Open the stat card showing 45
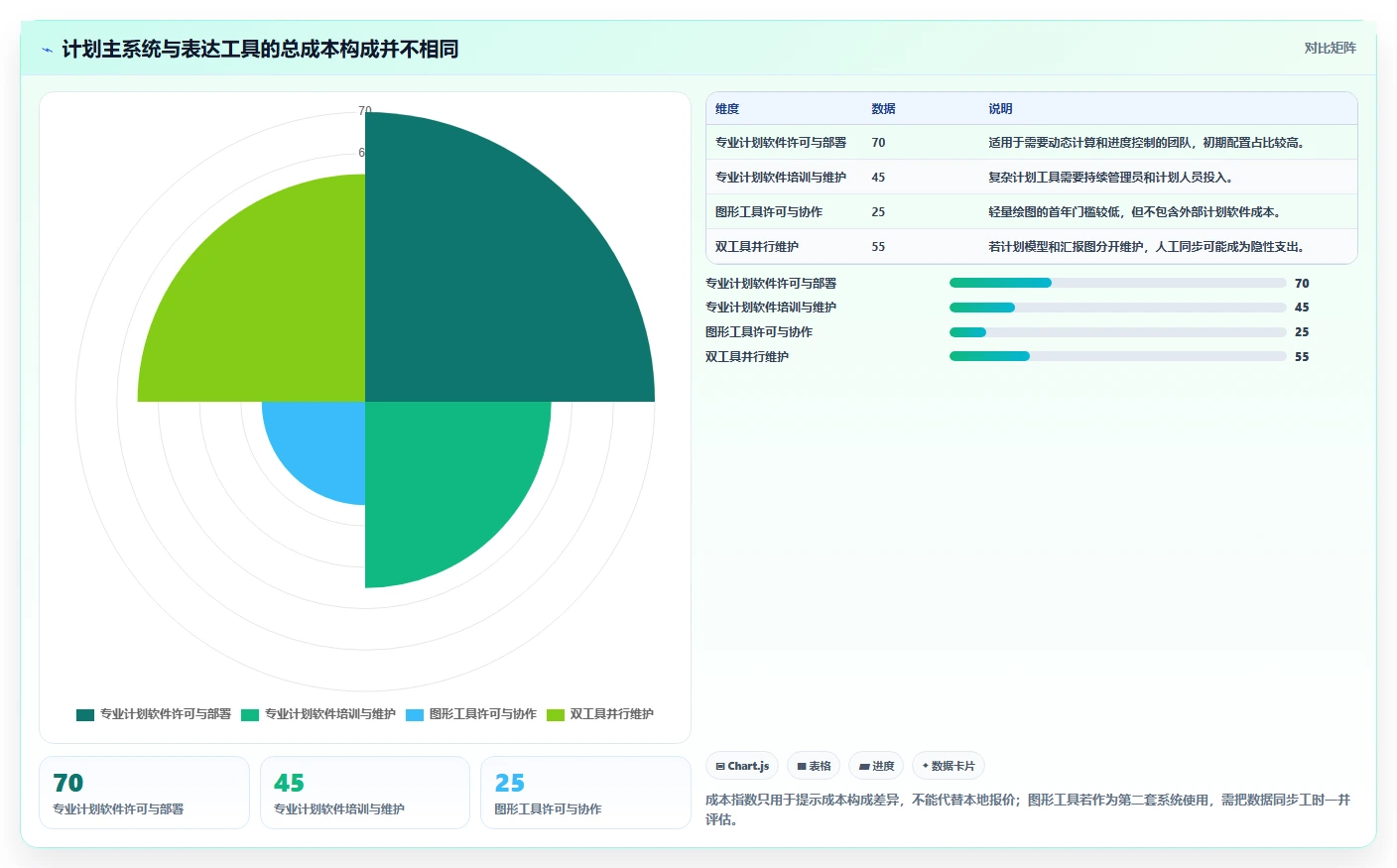The image size is (1397, 868). pyautogui.click(x=365, y=793)
